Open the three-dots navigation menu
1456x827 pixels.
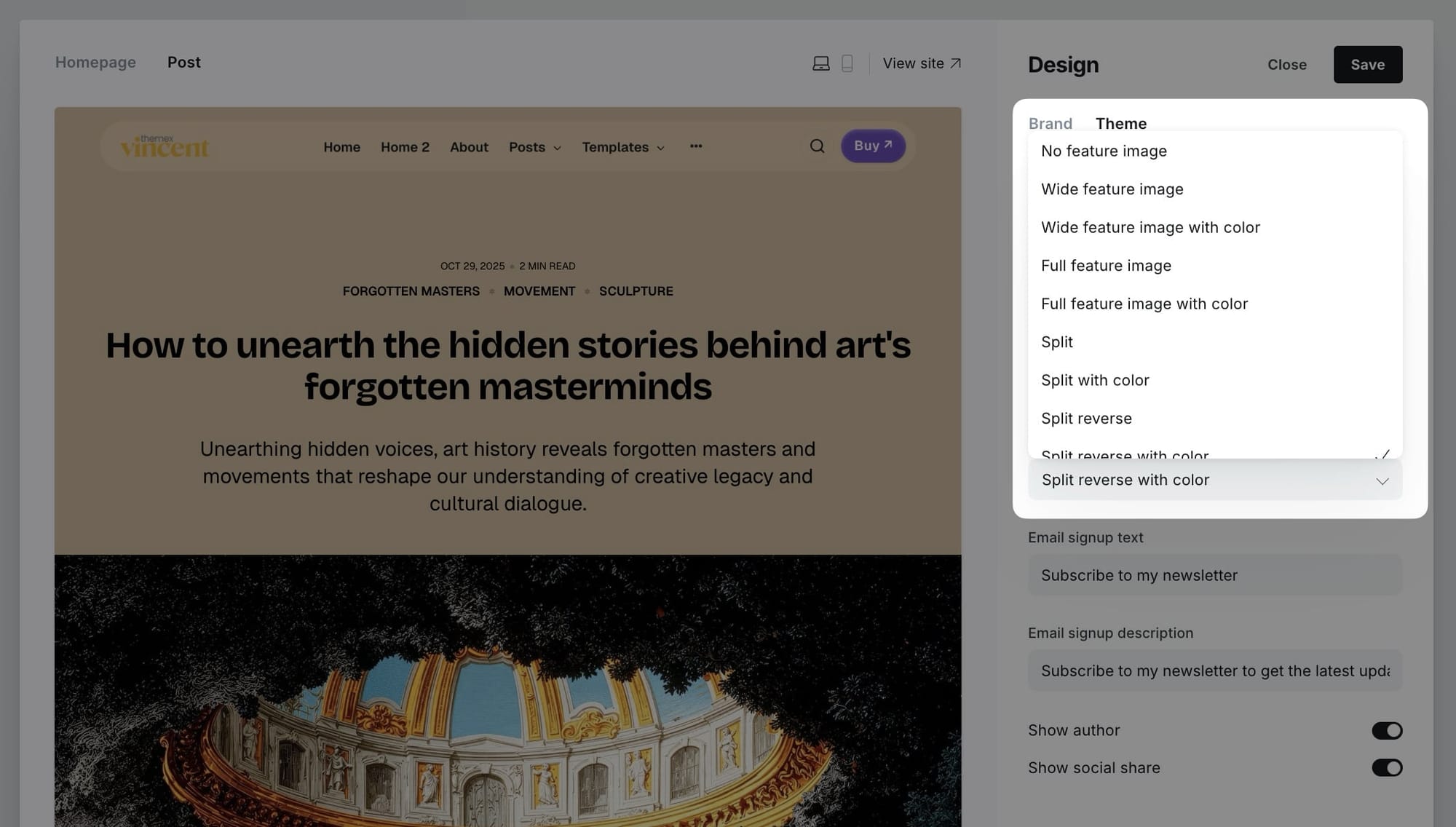(x=696, y=146)
